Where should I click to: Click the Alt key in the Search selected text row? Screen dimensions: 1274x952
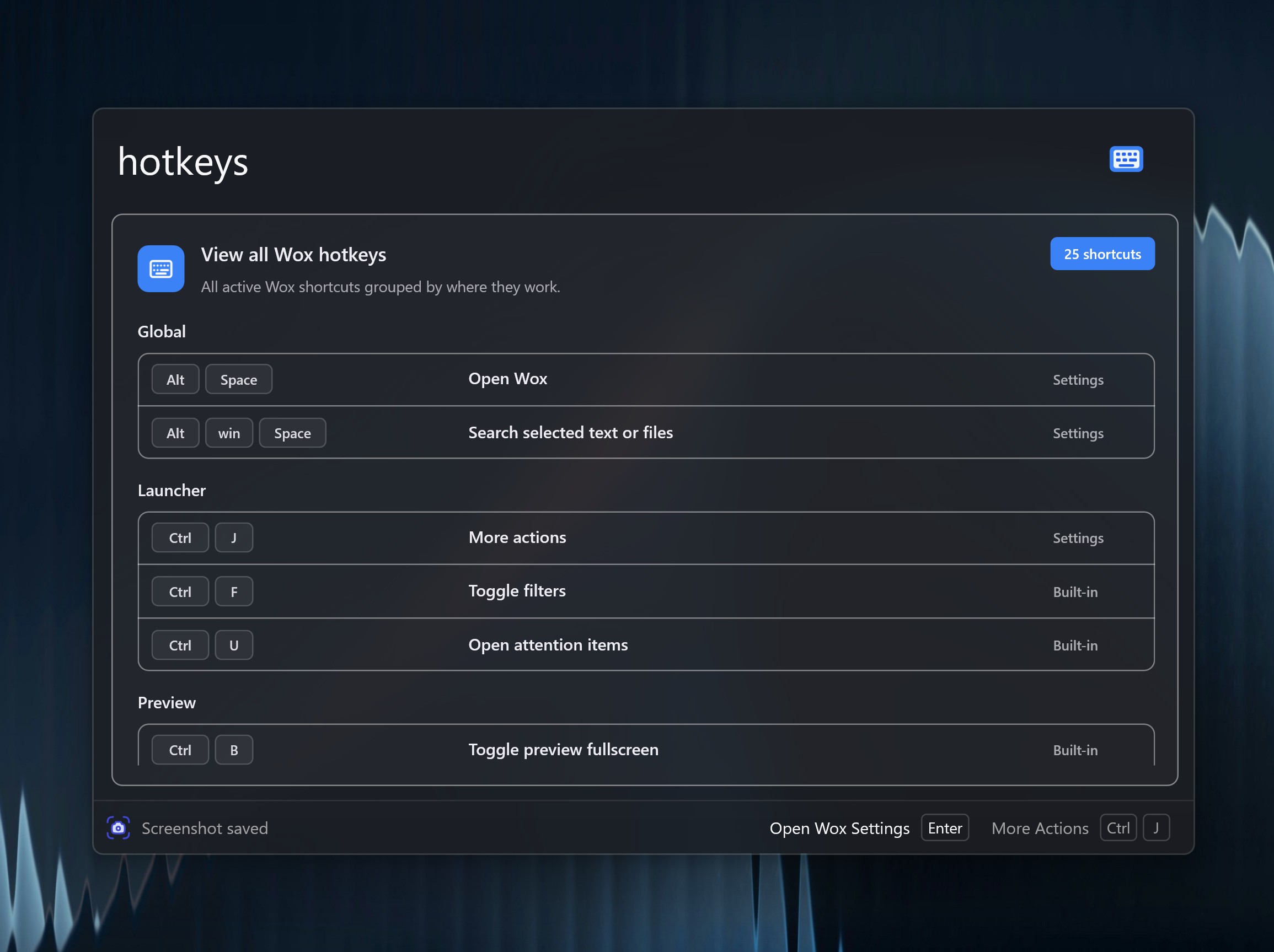(x=175, y=433)
